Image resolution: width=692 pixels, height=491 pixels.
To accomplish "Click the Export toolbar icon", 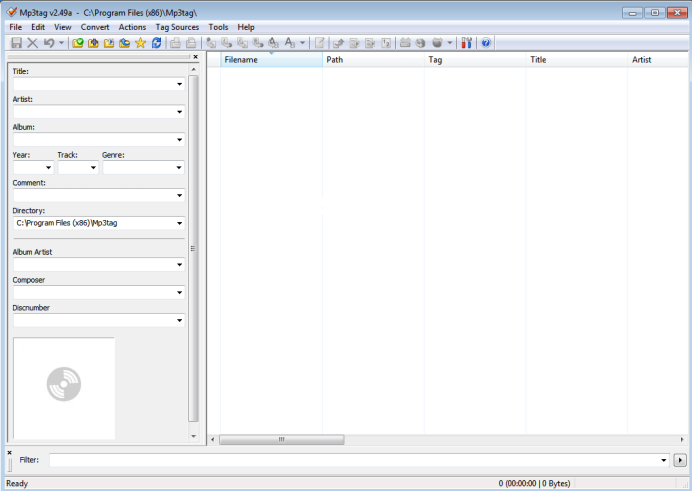I will tap(338, 43).
